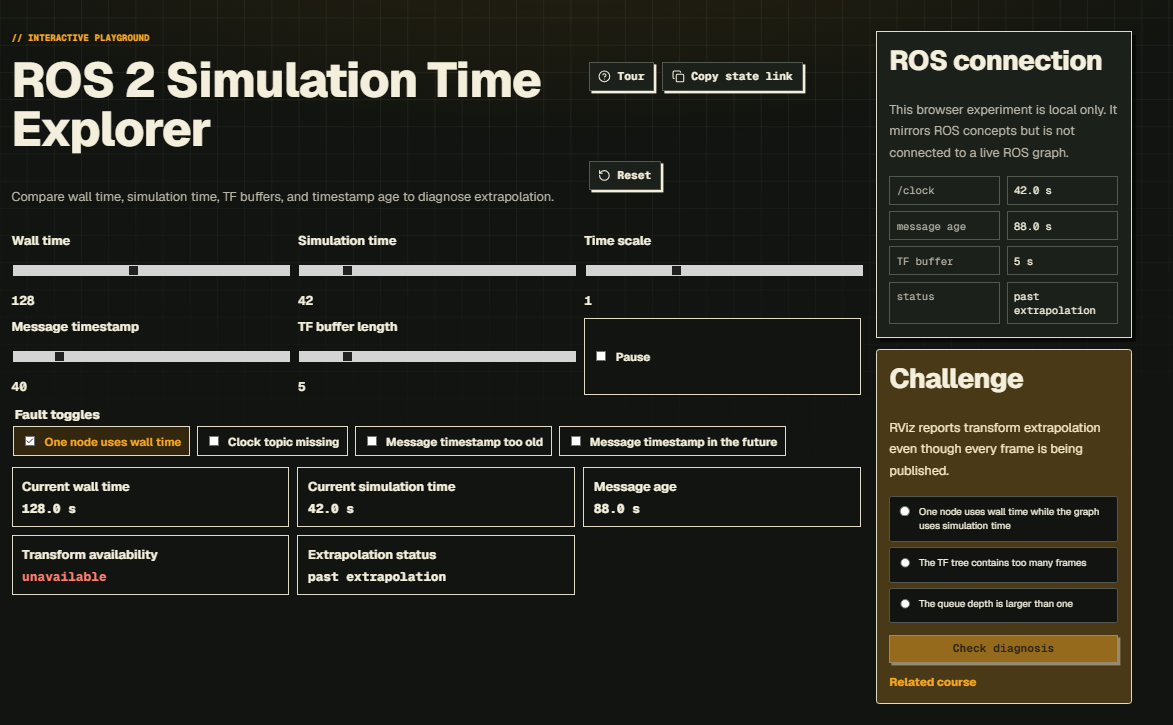Click the copy icon in Copy state link
1173x725 pixels.
coord(679,76)
